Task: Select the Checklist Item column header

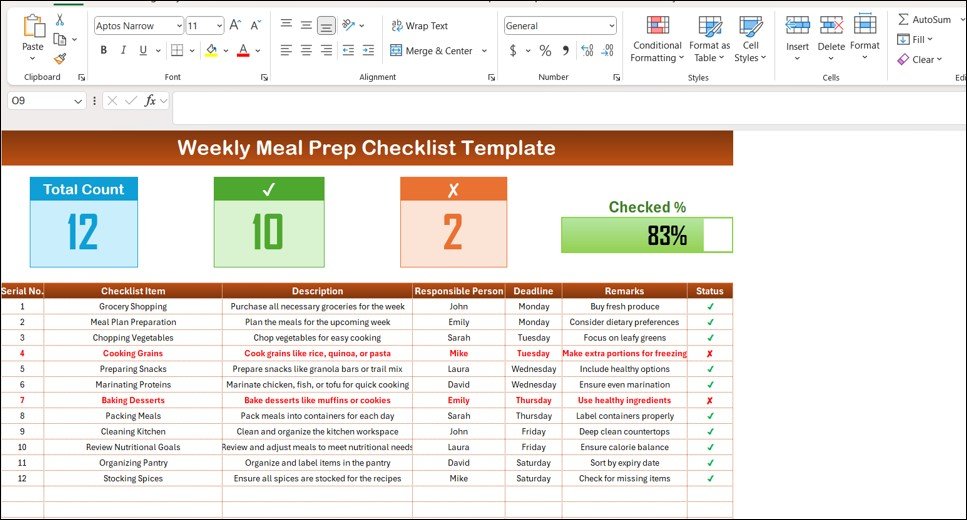Action: [x=133, y=291]
